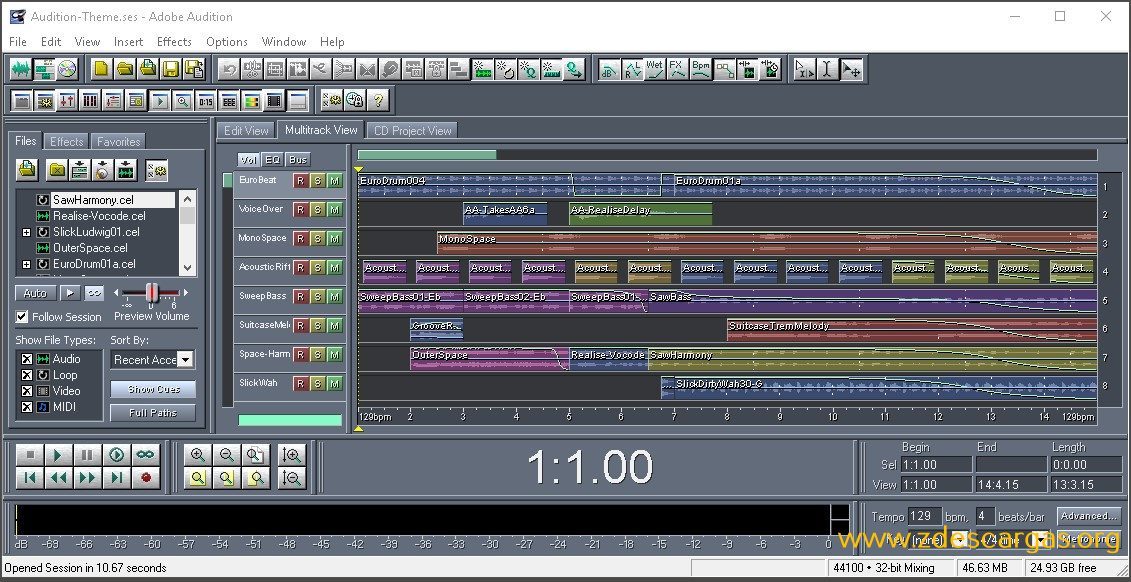Click the Tempo 129 bpm input field
Screen dimensions: 1131x582
click(x=924, y=516)
